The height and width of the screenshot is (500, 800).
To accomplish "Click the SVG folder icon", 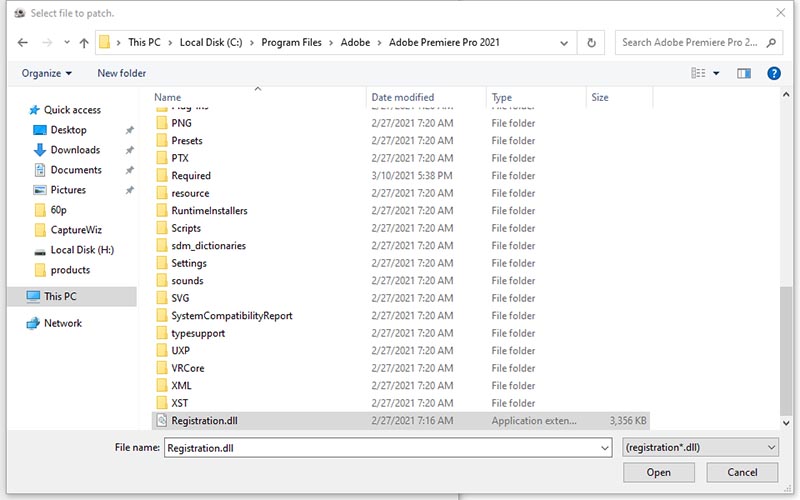I will (162, 298).
